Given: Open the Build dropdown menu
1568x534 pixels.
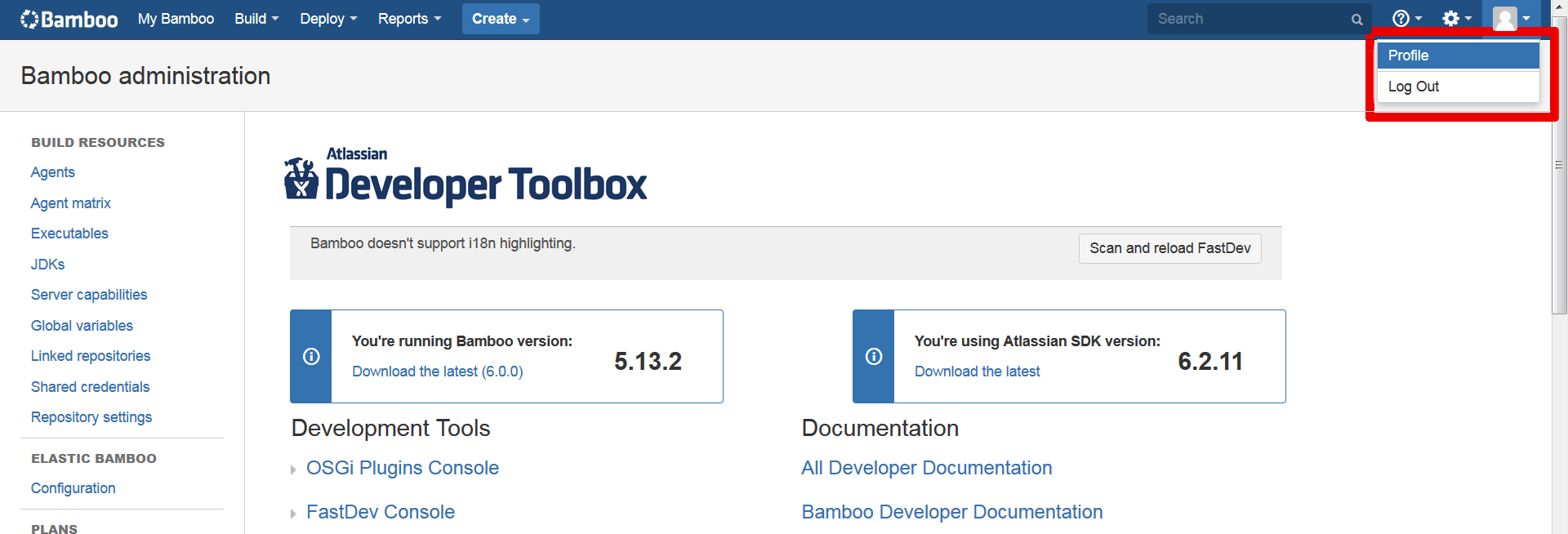Looking at the screenshot, I should [x=256, y=19].
